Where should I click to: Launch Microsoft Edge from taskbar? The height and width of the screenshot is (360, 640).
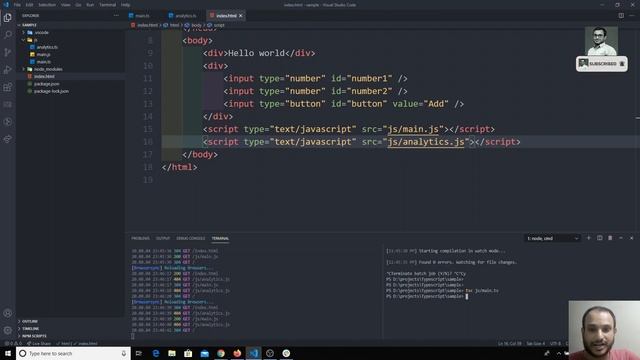coord(156,353)
